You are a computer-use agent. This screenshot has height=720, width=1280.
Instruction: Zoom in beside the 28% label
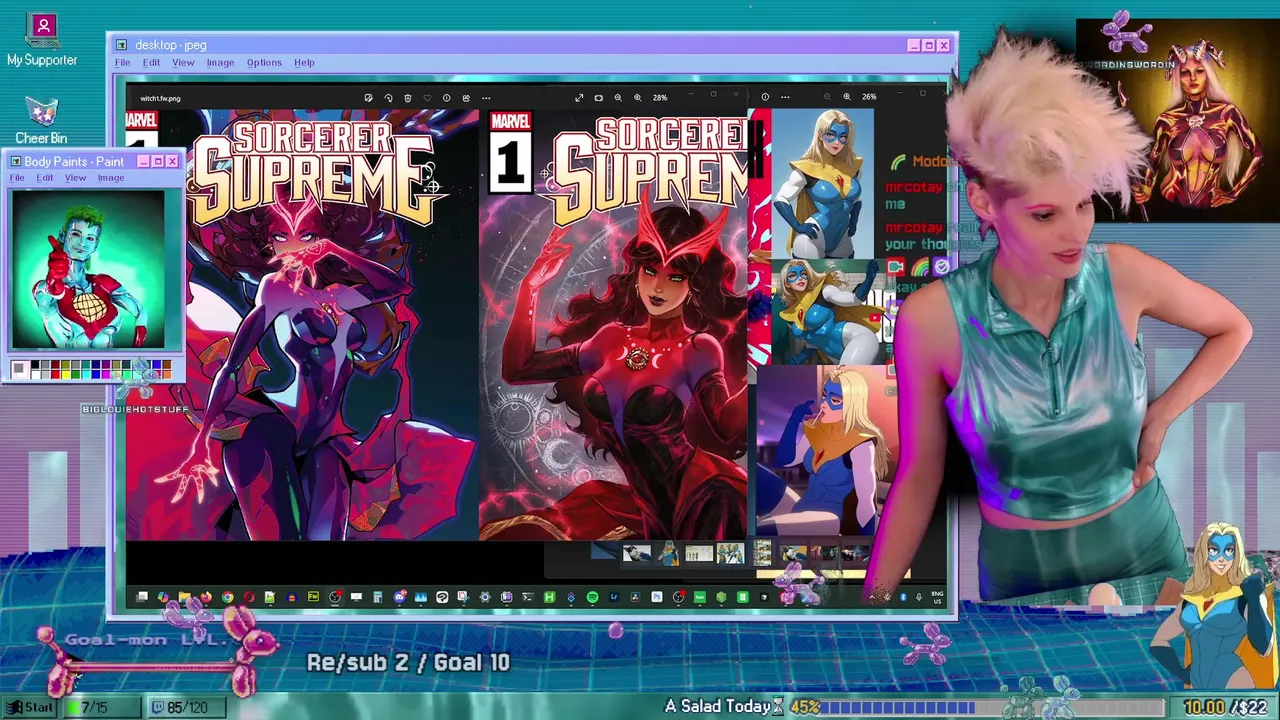pos(638,97)
